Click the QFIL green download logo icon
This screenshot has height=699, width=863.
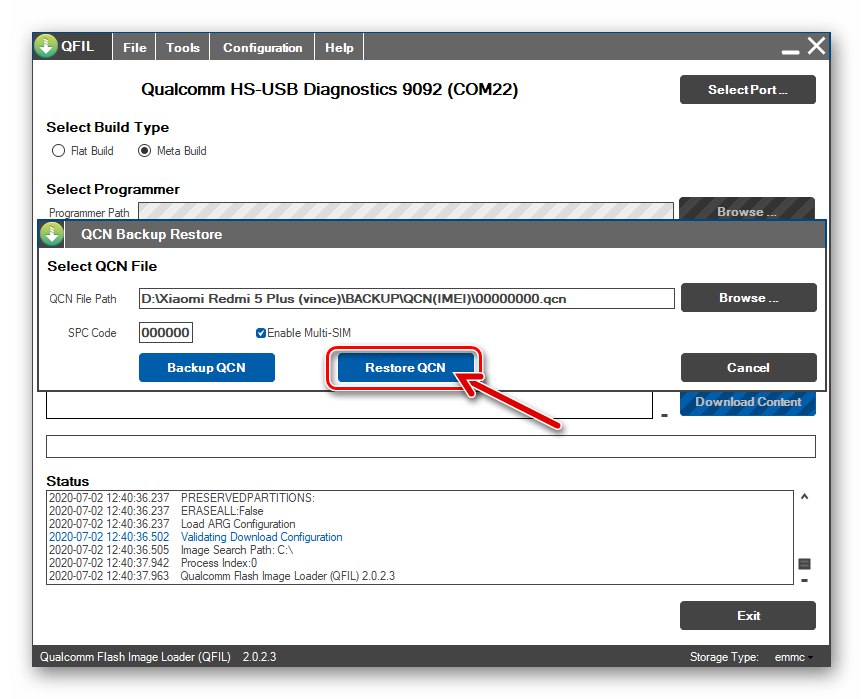tap(46, 46)
